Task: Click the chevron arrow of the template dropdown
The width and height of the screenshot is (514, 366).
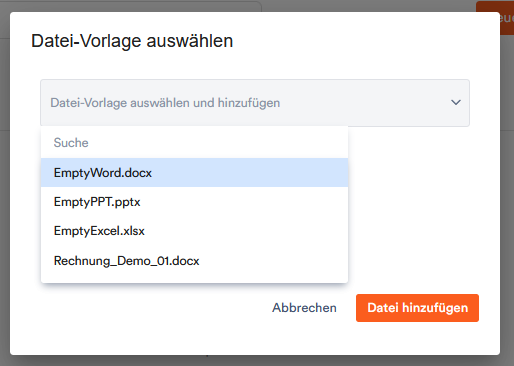Action: [456, 102]
